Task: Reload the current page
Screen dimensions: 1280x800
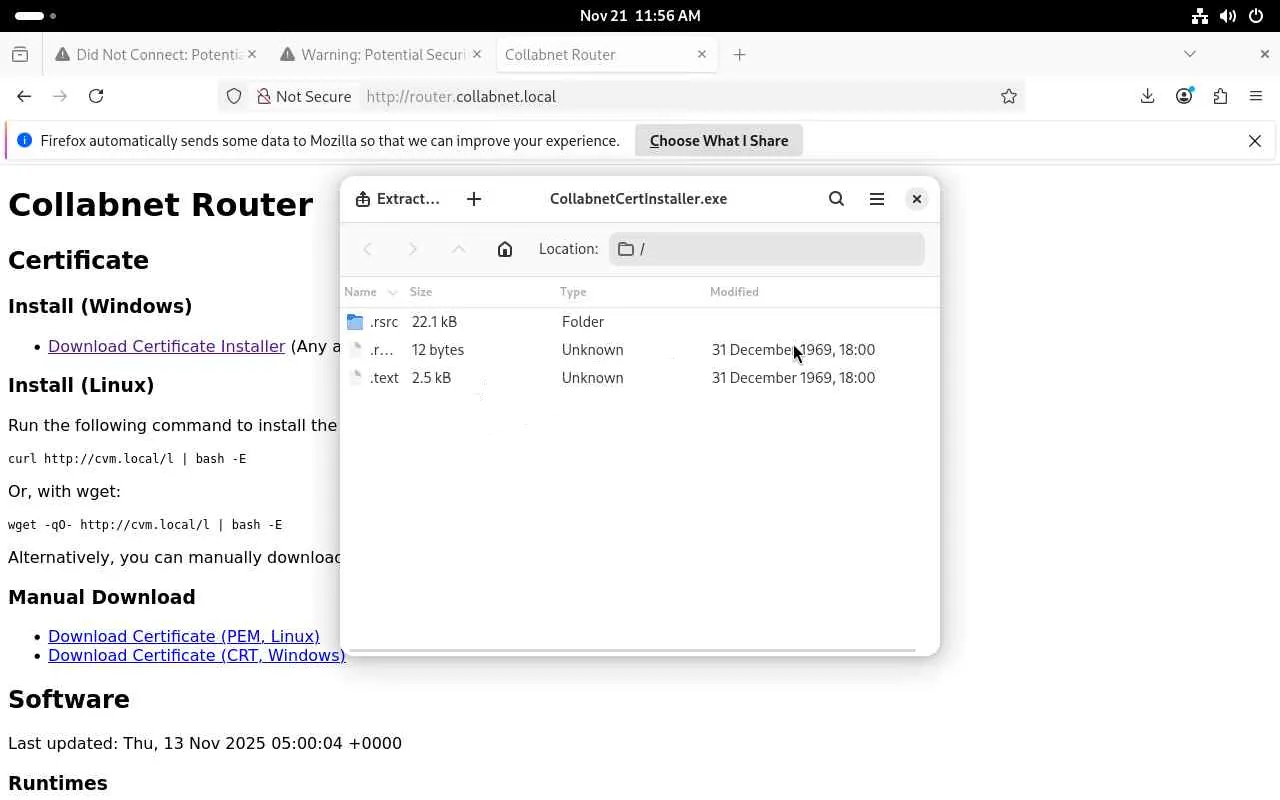Action: [x=96, y=96]
